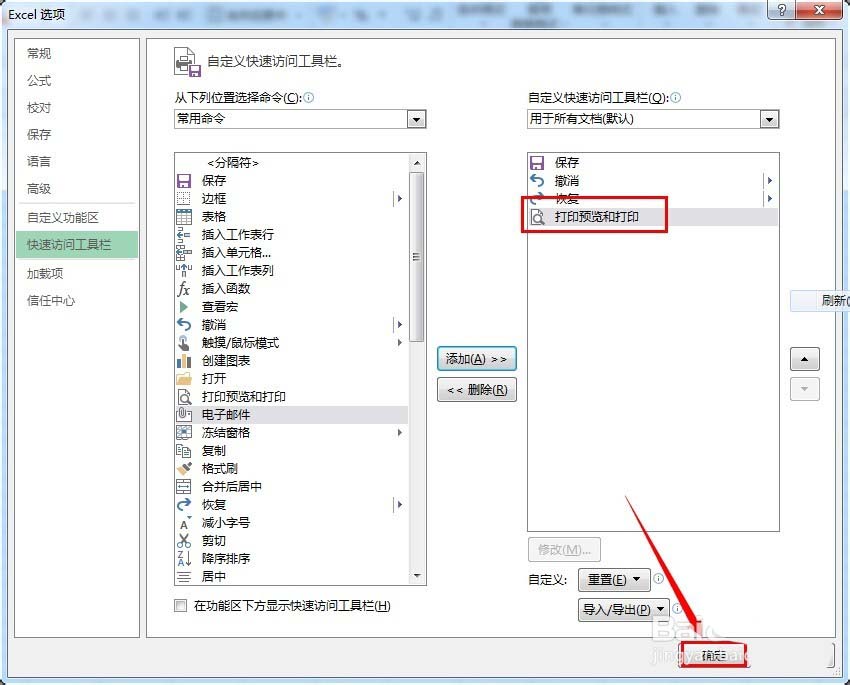Click the 添加(A) >> button

pyautogui.click(x=476, y=359)
